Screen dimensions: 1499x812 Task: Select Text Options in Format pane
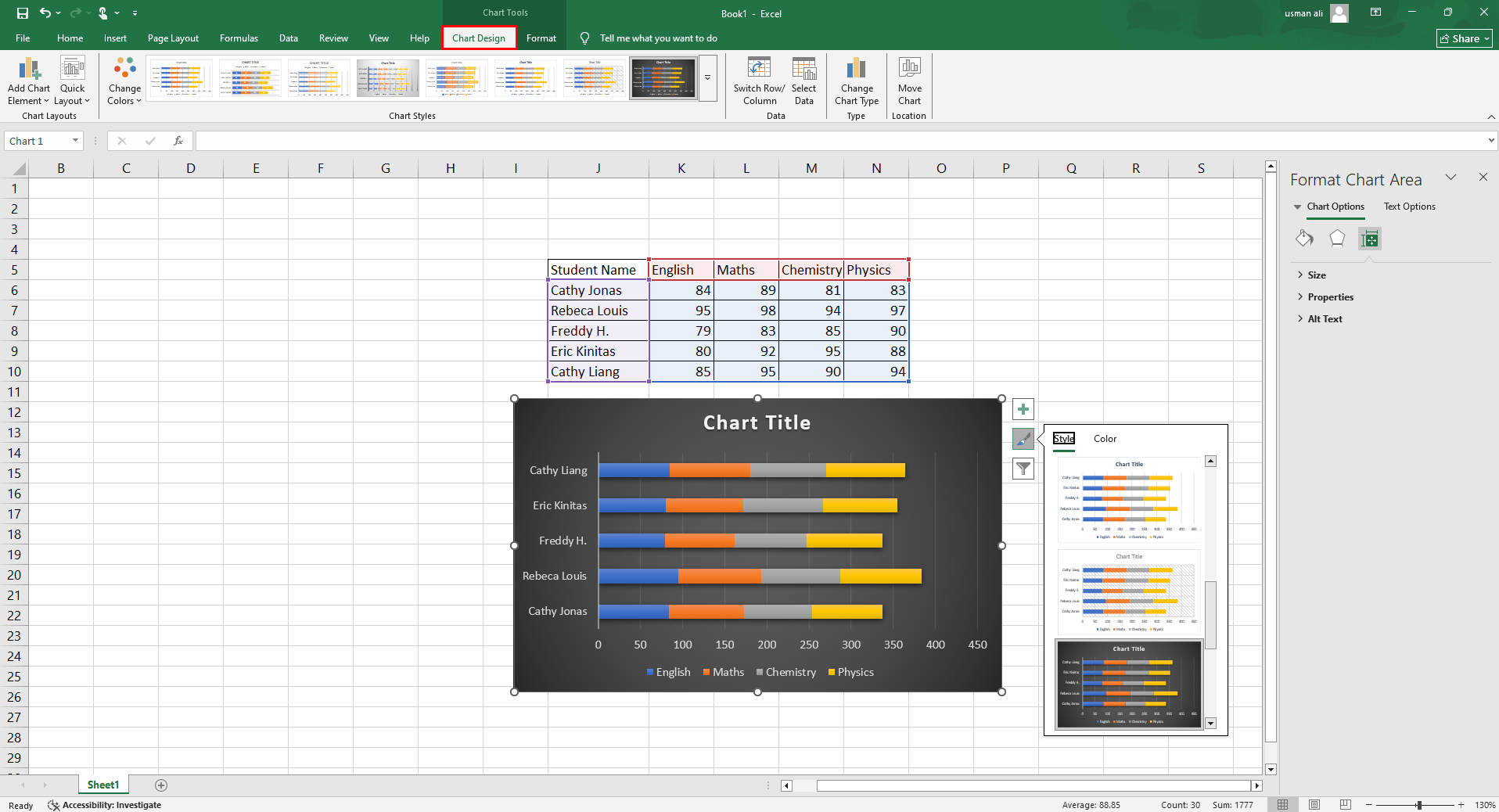(1409, 207)
